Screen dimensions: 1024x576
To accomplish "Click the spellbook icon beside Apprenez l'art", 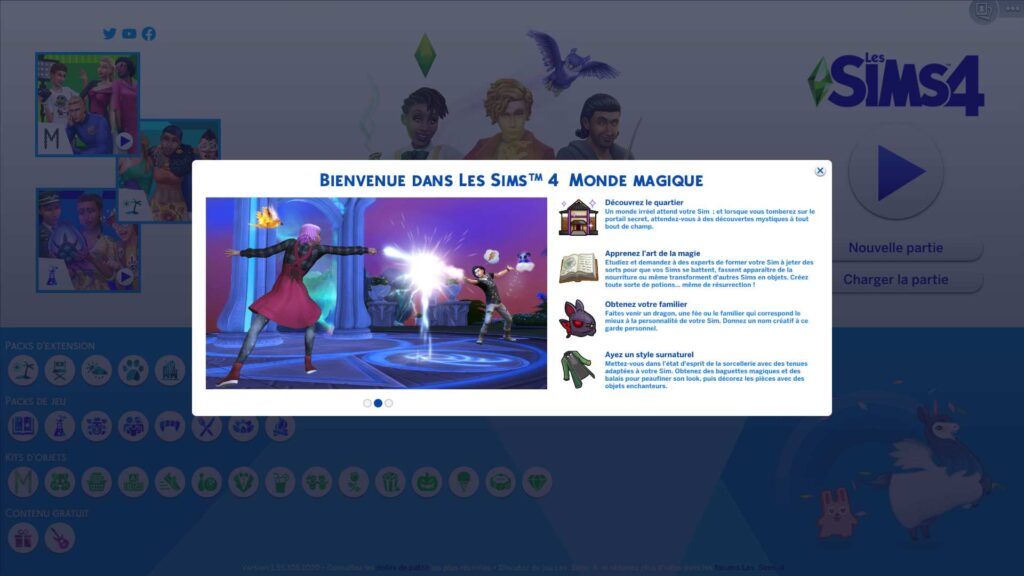I will coord(578,268).
